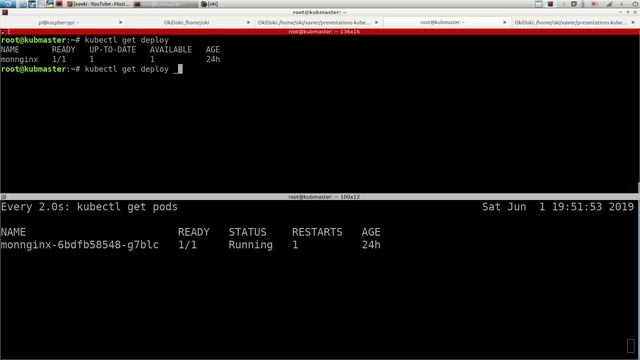Viewport: 640px width, 360px height.
Task: Close the root@kubmaster tab
Action: click(504, 22)
